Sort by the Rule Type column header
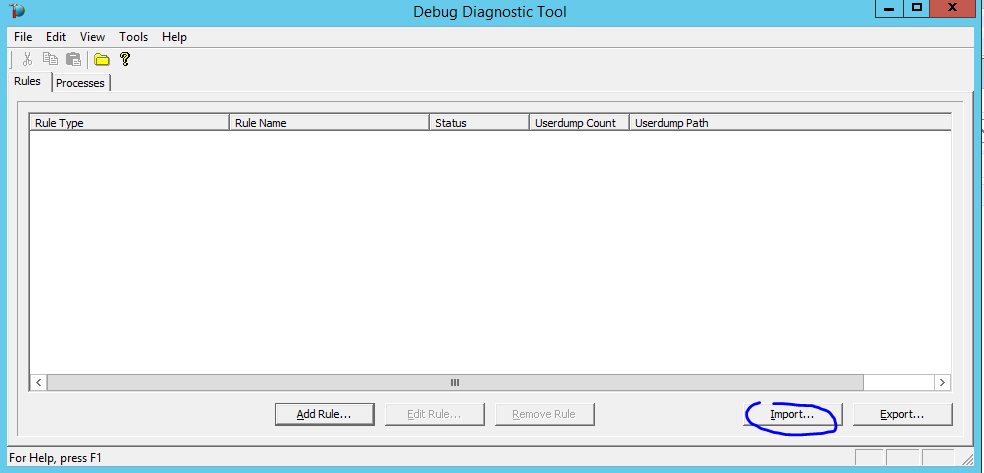984x473 pixels. point(129,123)
